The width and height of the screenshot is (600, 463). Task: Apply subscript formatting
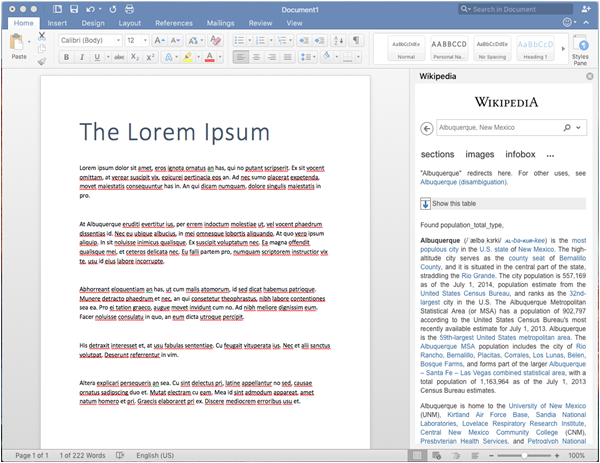[135, 57]
